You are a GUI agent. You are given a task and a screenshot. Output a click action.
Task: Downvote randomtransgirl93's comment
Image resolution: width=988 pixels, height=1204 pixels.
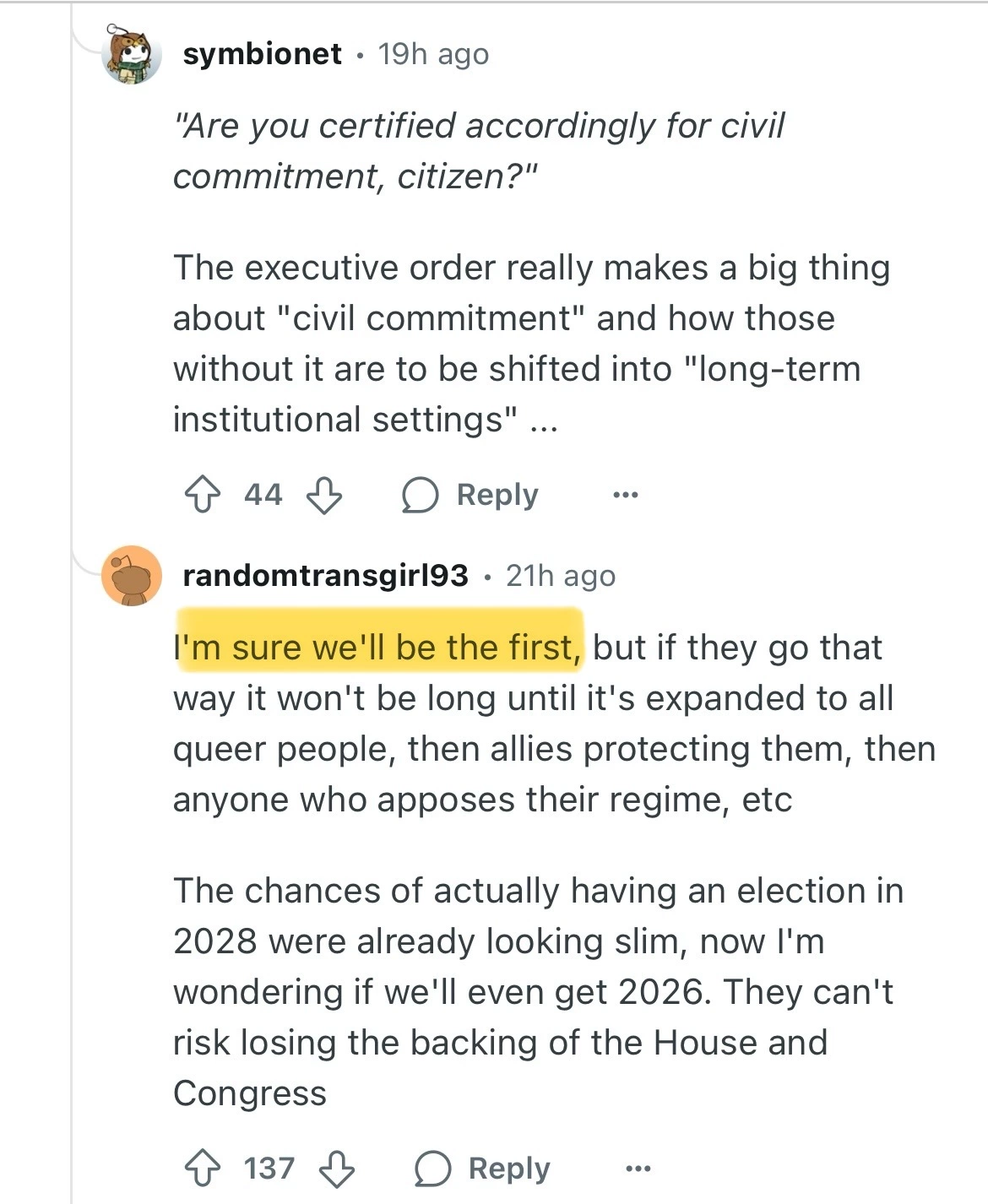point(336,1169)
